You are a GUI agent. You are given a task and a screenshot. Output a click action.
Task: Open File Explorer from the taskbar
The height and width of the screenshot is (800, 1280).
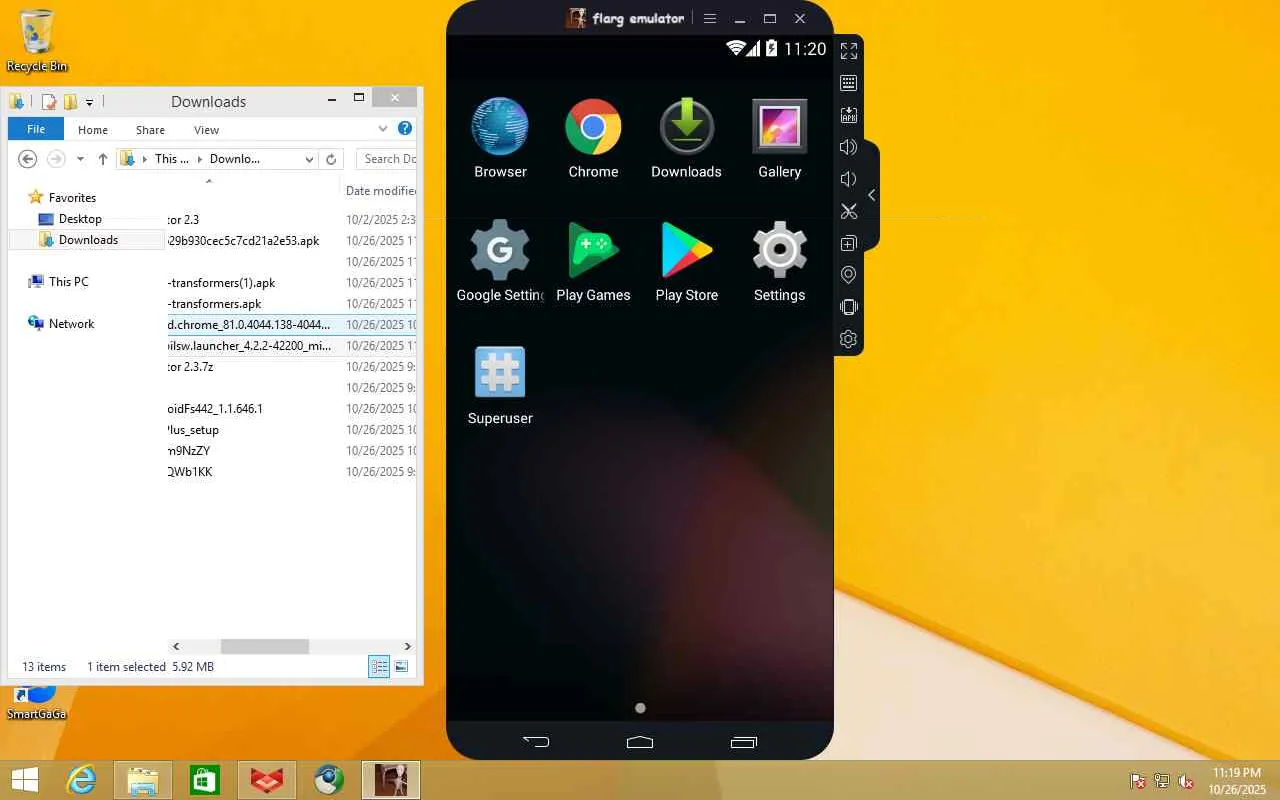pos(143,780)
